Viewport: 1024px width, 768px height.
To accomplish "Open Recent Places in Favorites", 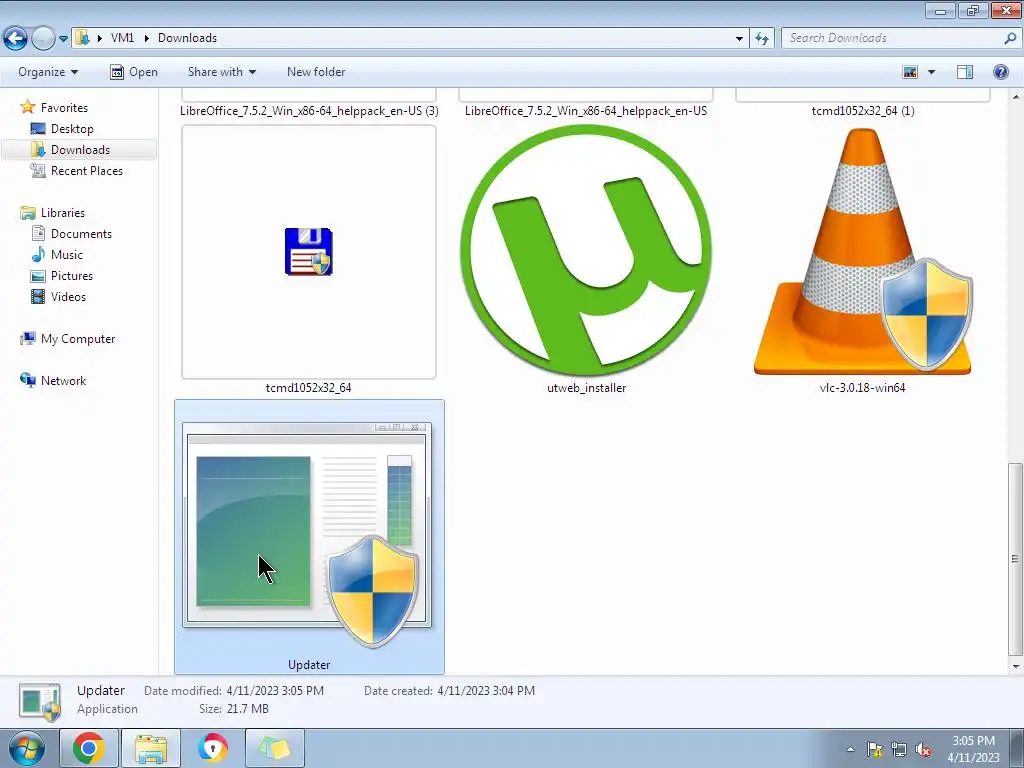I will 87,170.
